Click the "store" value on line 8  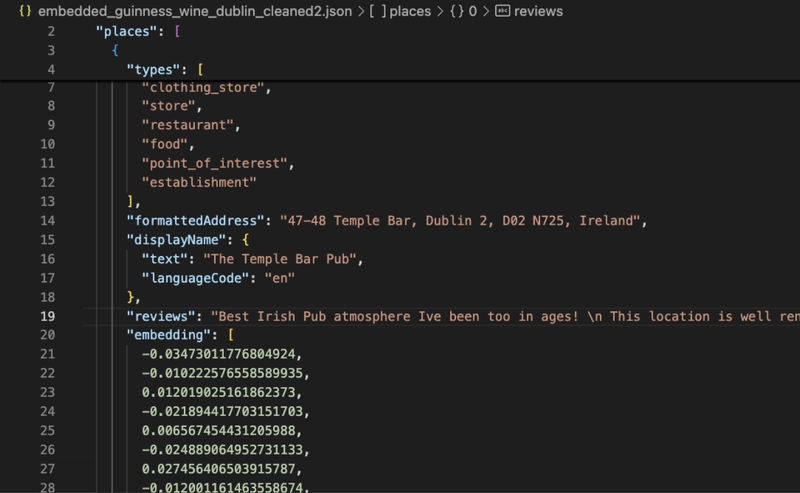pos(168,106)
